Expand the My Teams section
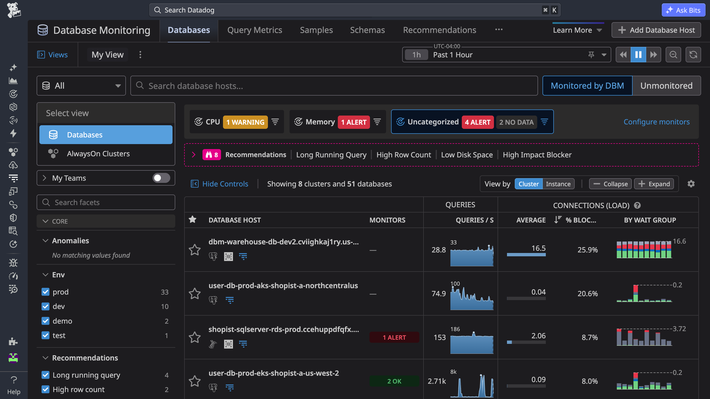Viewport: 710px width, 399px height. (x=44, y=178)
